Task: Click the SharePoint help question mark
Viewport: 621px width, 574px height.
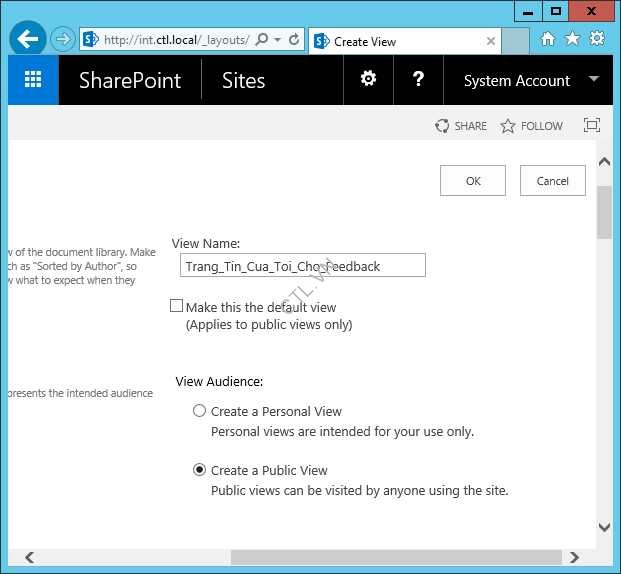Action: point(418,80)
